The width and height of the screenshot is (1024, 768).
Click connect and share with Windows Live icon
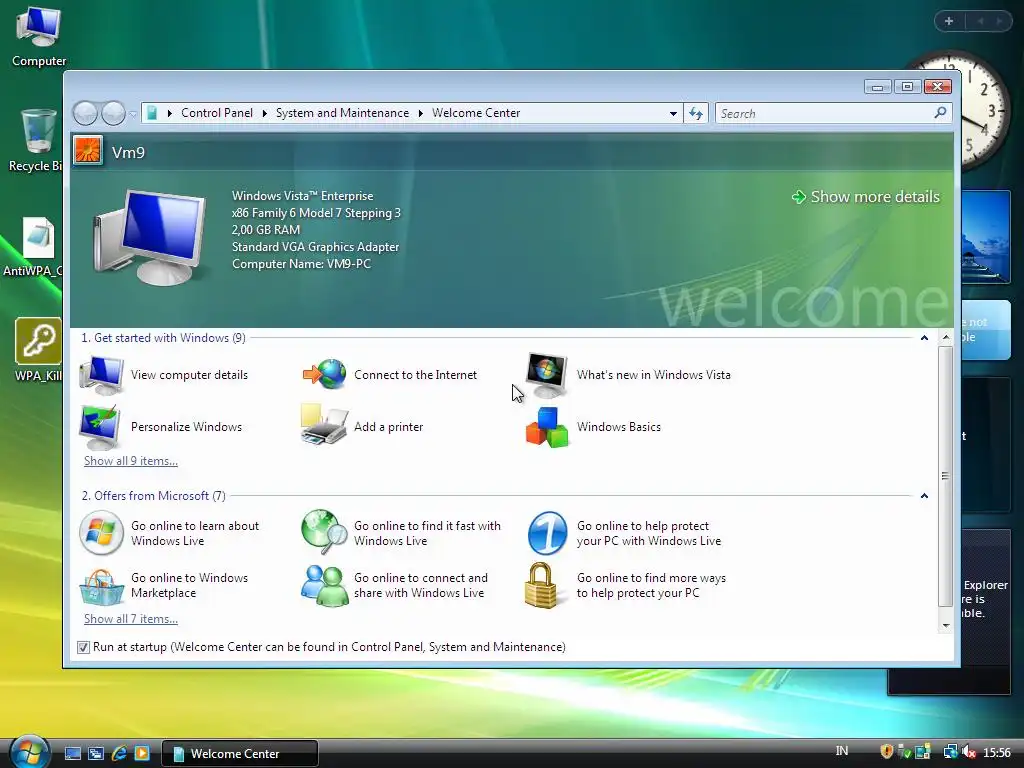[x=325, y=585]
